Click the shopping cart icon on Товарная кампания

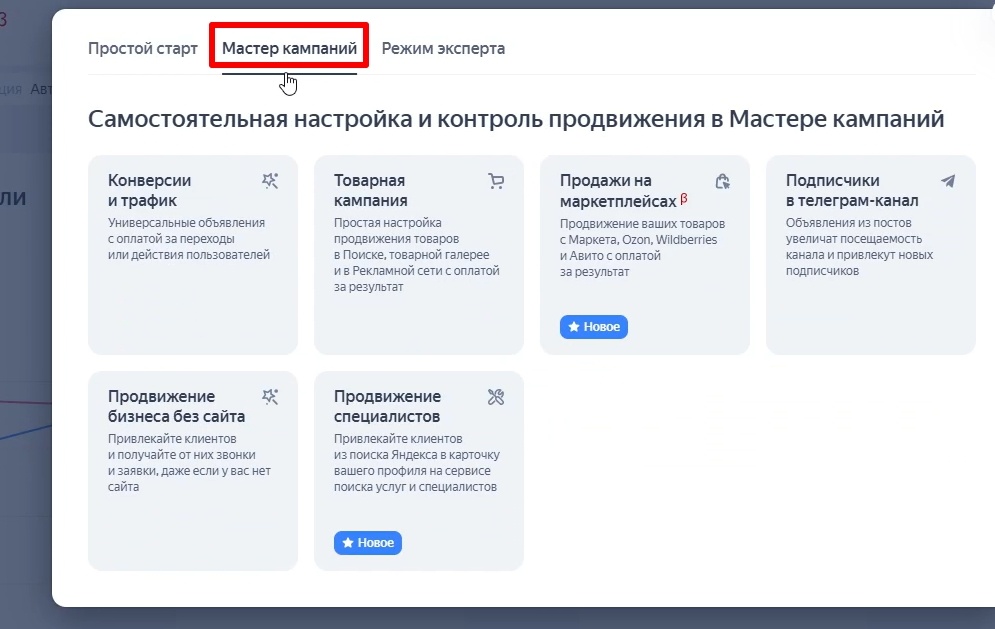point(496,181)
